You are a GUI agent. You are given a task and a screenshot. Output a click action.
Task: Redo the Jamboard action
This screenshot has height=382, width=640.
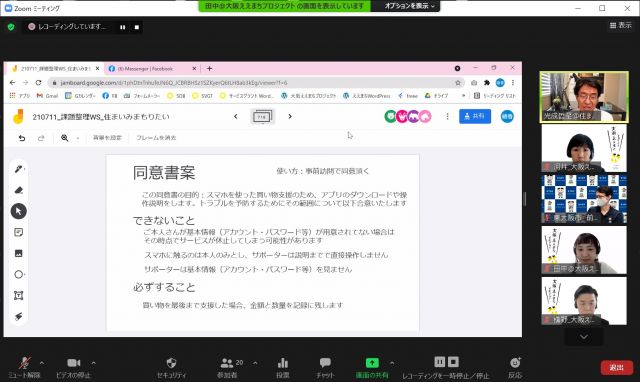pos(41,138)
